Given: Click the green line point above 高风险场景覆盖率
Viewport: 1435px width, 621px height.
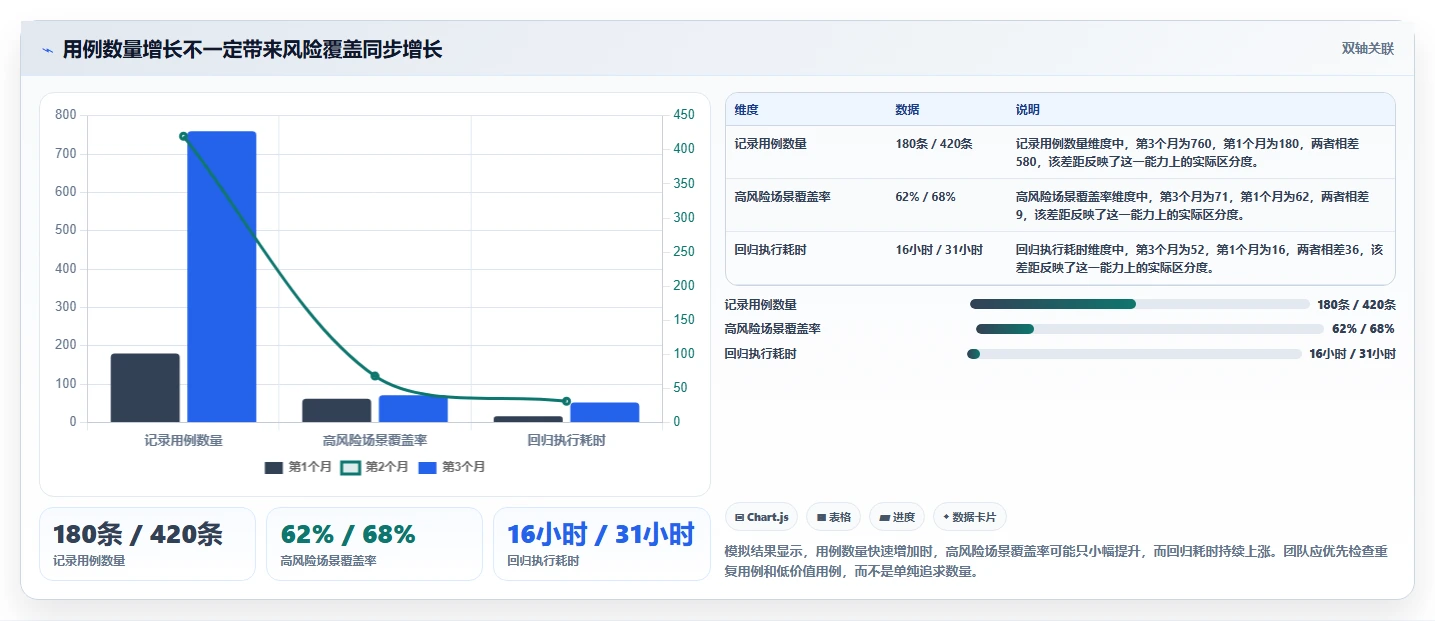Looking at the screenshot, I should tap(375, 376).
